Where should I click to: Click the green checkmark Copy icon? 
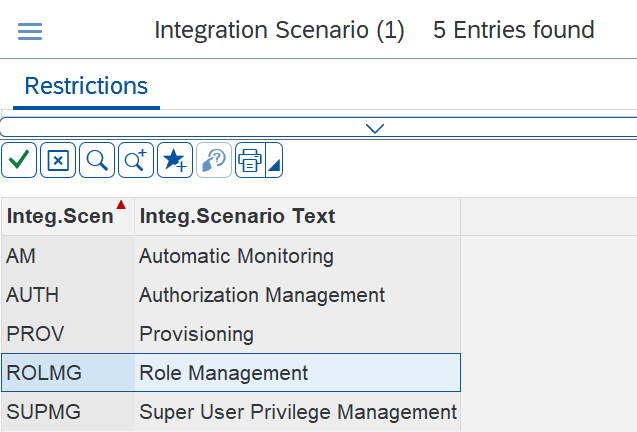19,160
